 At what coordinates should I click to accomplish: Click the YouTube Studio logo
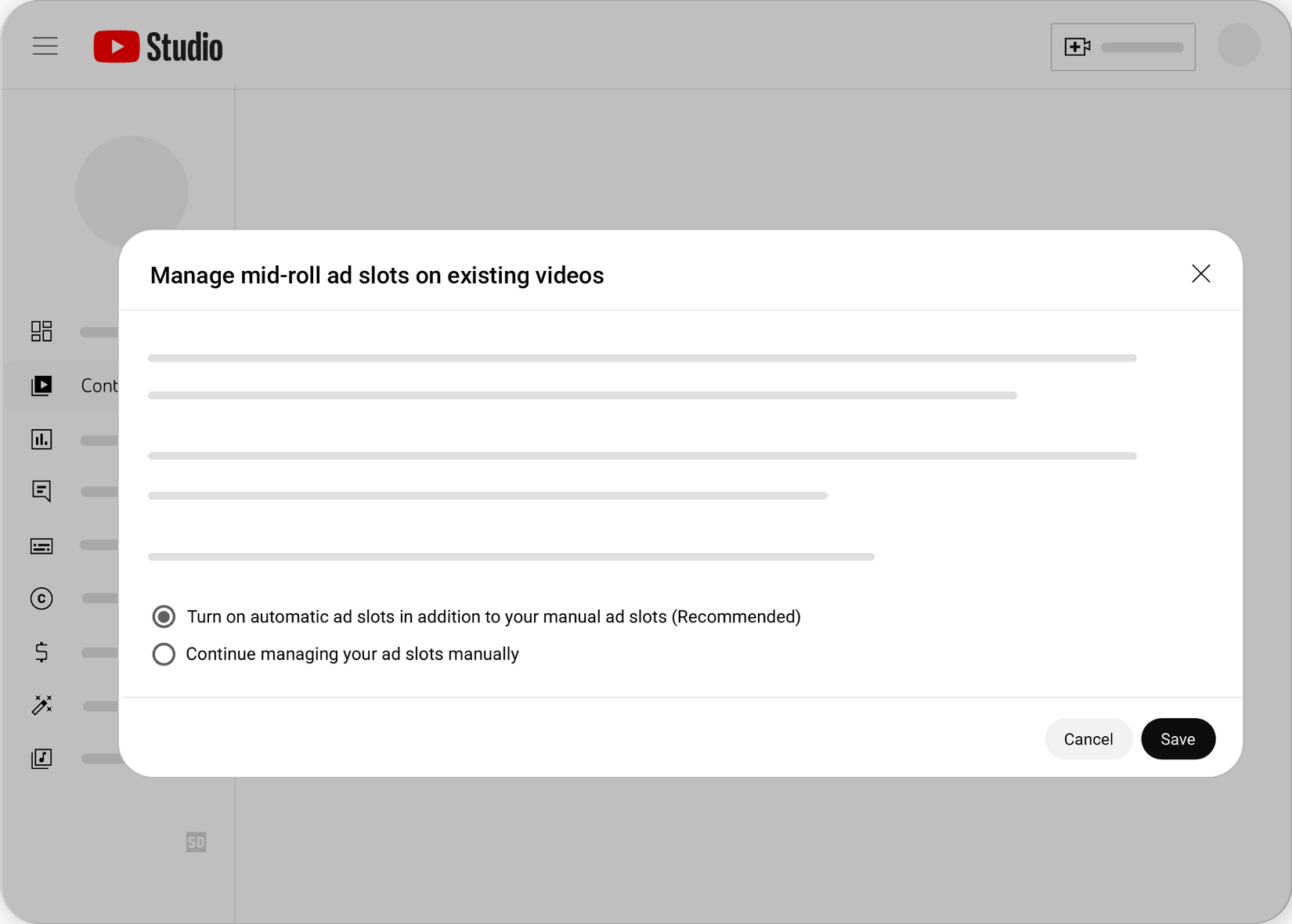click(158, 47)
